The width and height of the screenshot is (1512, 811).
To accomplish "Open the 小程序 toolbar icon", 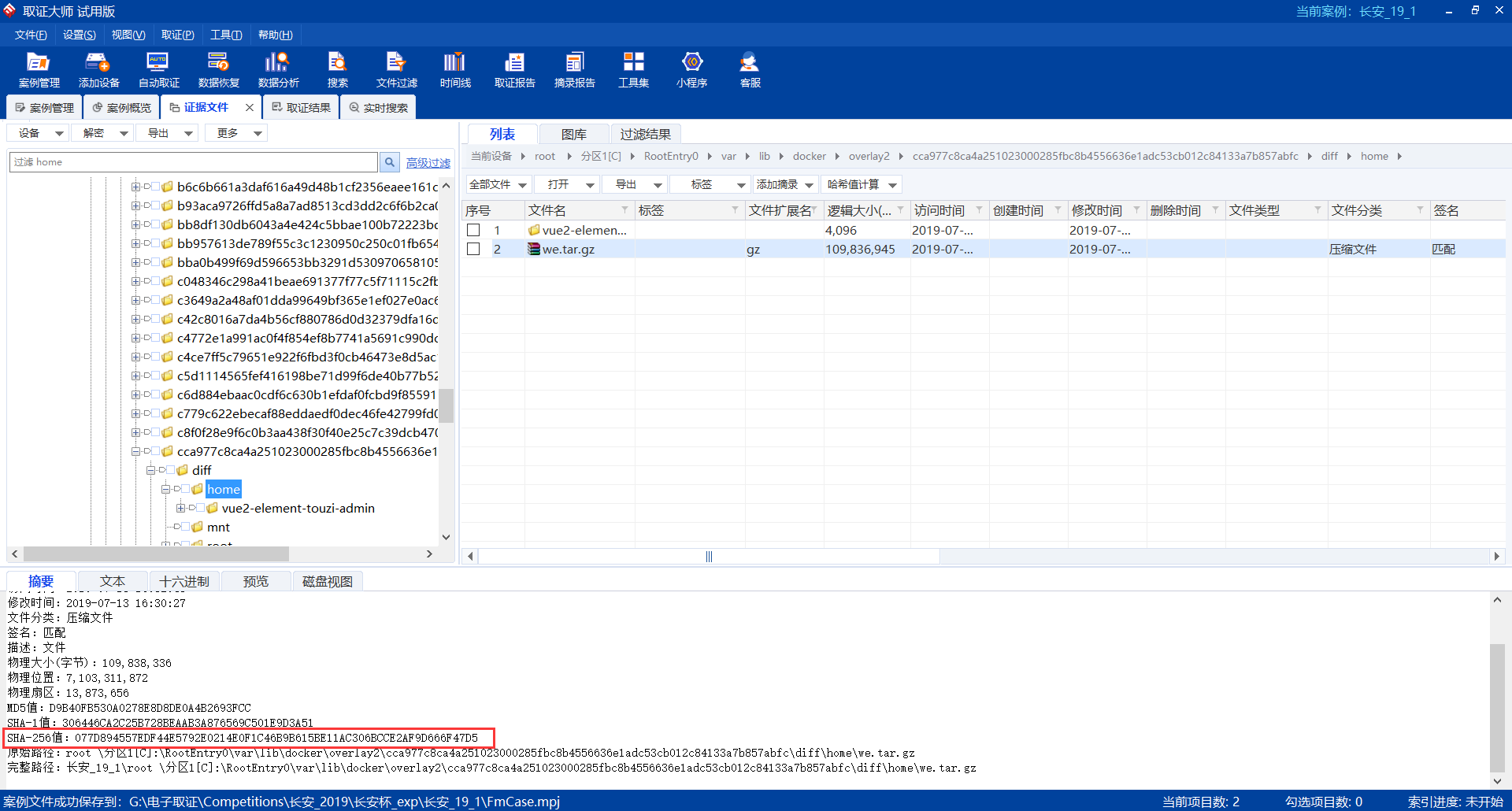I will coord(691,69).
